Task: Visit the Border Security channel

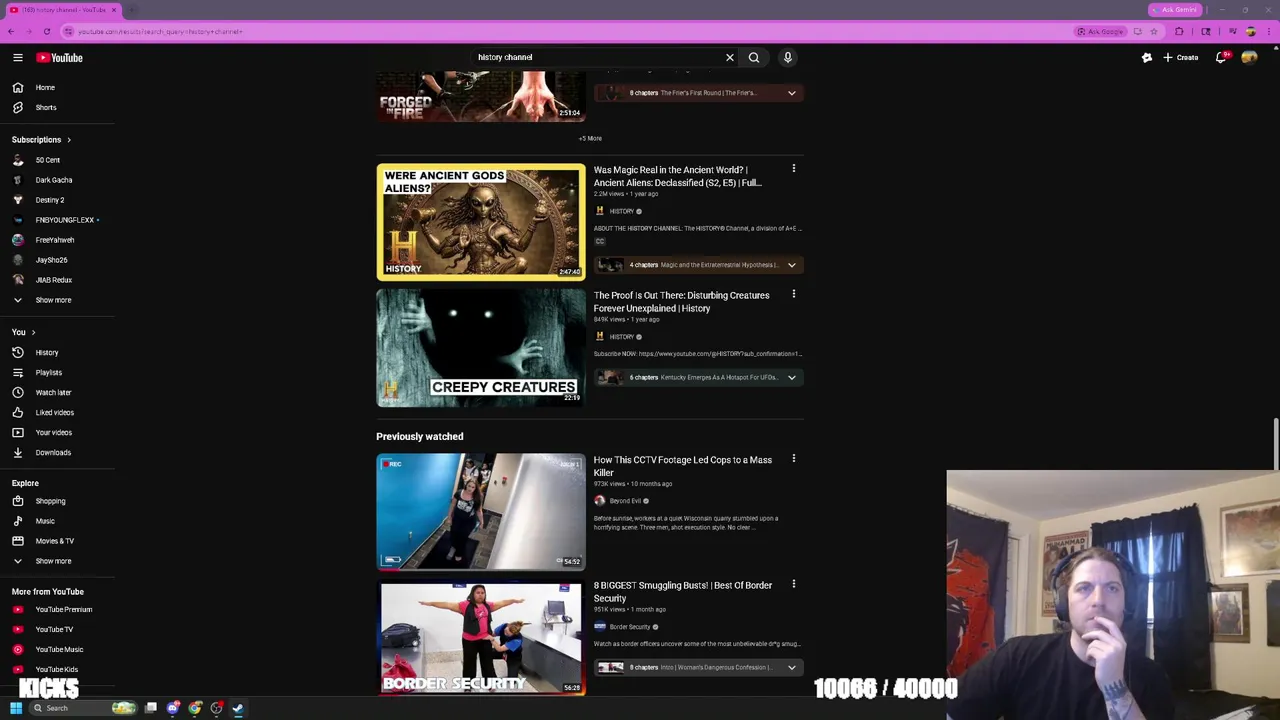Action: pyautogui.click(x=630, y=627)
